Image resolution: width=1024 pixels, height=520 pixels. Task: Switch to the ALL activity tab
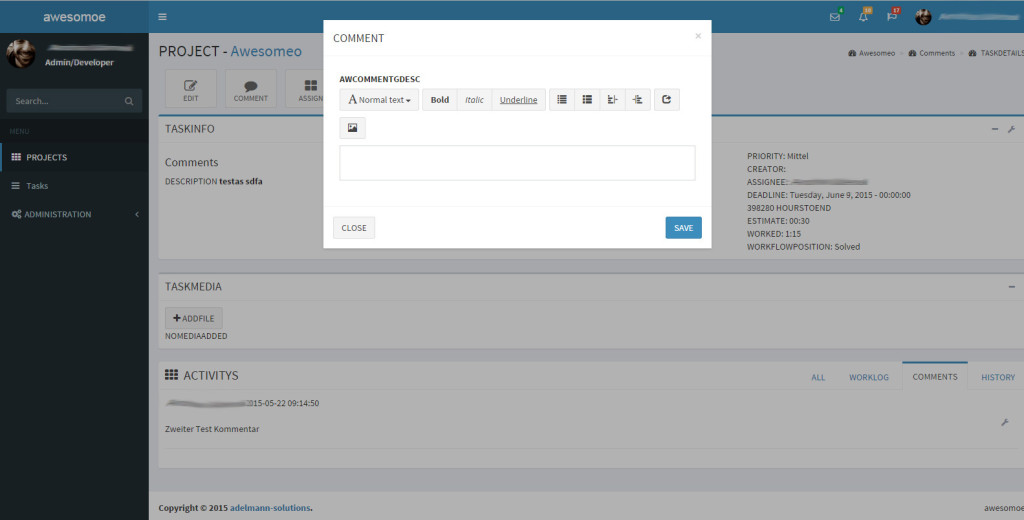818,378
